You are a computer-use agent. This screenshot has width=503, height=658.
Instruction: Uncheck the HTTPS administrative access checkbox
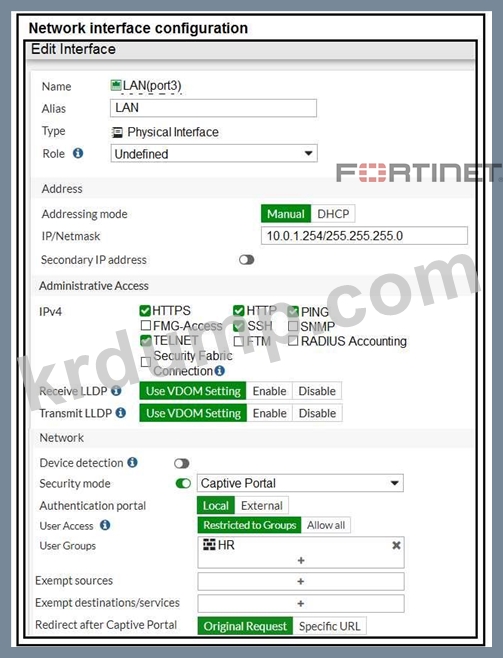[145, 311]
